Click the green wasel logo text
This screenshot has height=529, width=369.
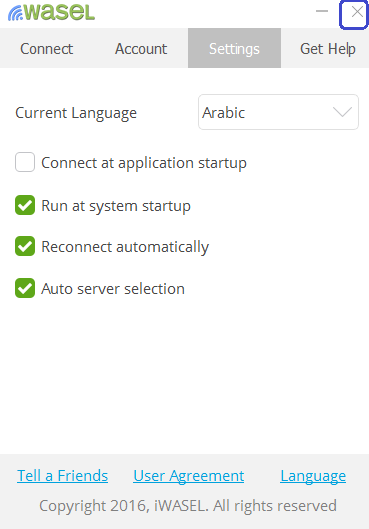[x=60, y=12]
